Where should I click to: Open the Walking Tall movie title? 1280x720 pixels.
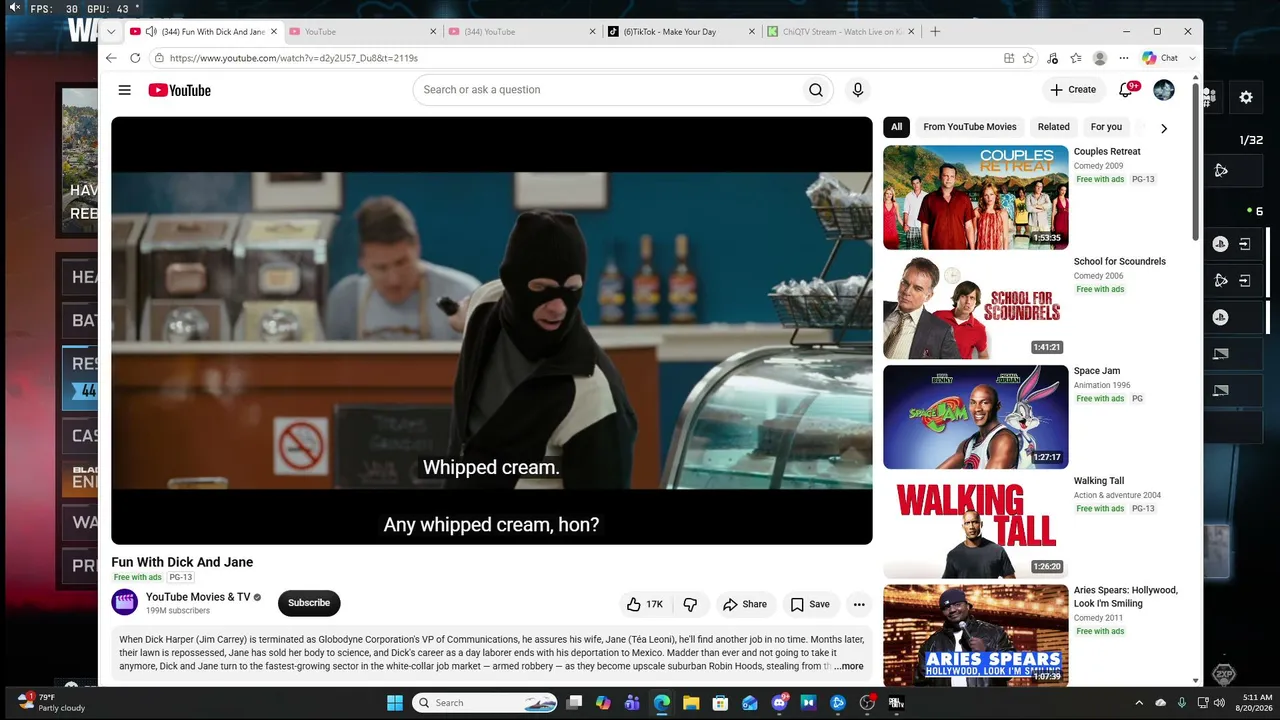click(1099, 481)
